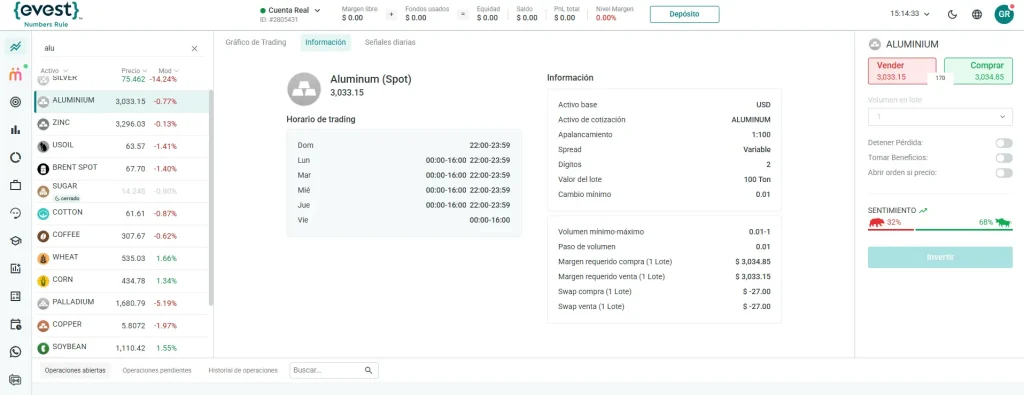Click the search magnifier icon in operations bar
Viewport: 1024px width, 395px height.
pos(368,370)
